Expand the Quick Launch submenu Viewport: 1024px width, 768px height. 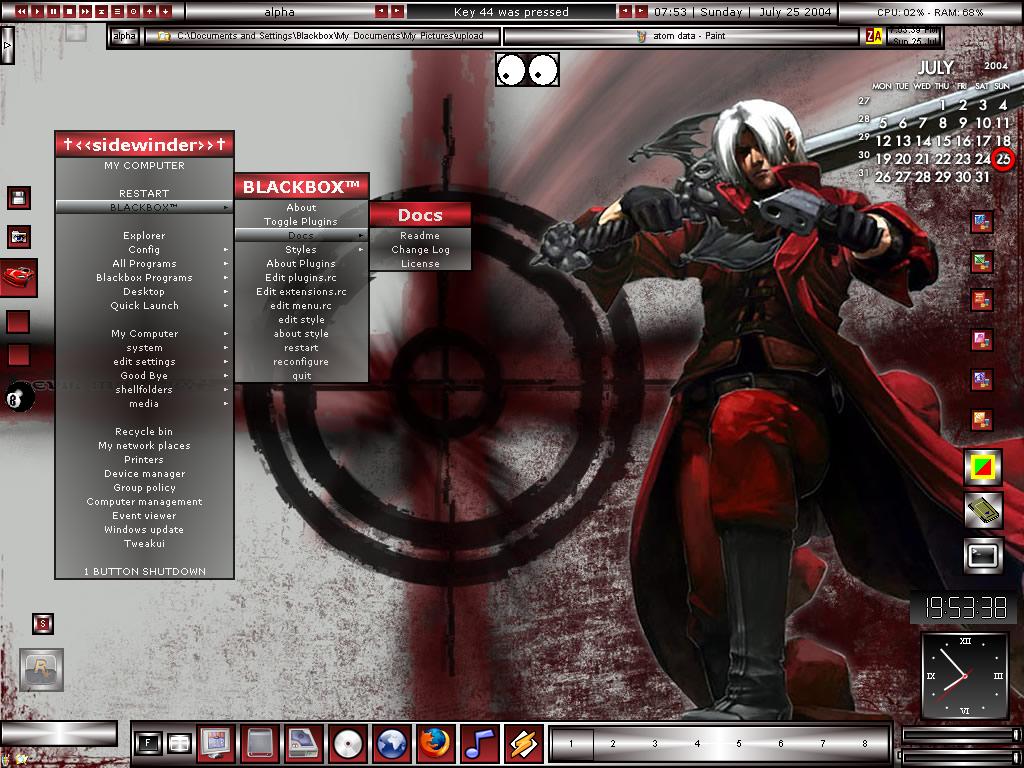(144, 306)
